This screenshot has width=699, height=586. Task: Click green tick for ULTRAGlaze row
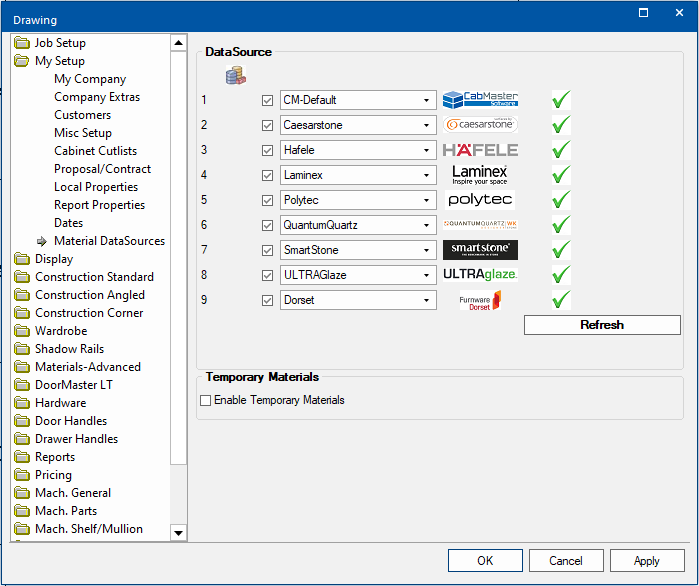point(561,275)
